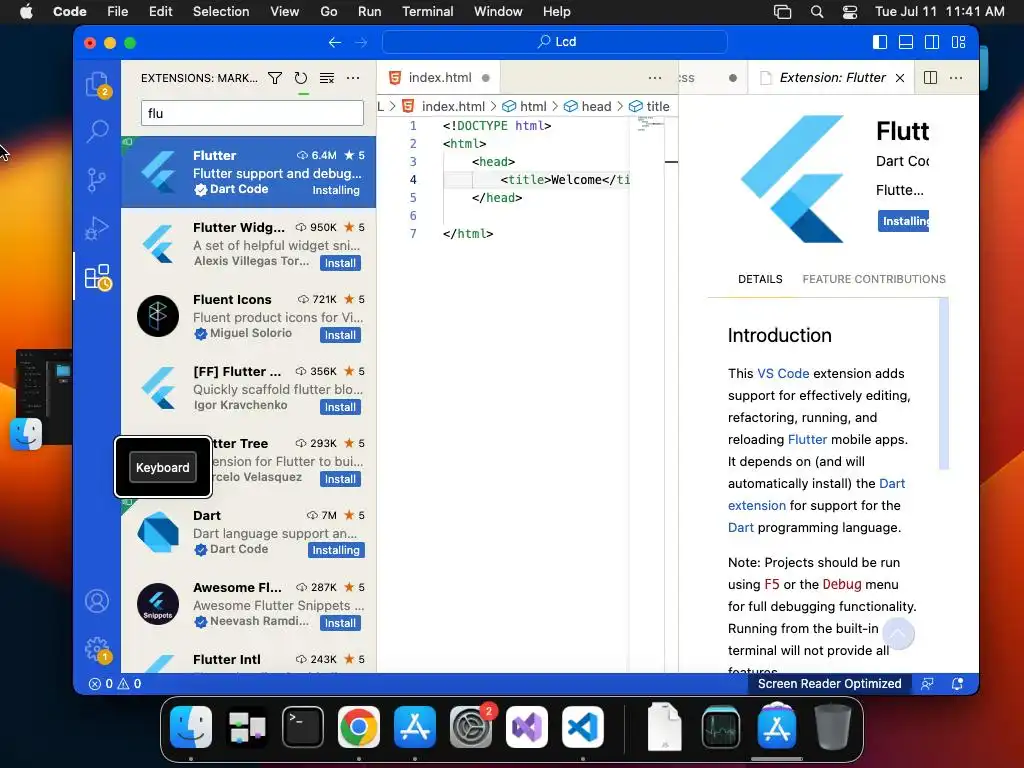
Task: Toggle the bottom panel layout button
Action: (906, 42)
